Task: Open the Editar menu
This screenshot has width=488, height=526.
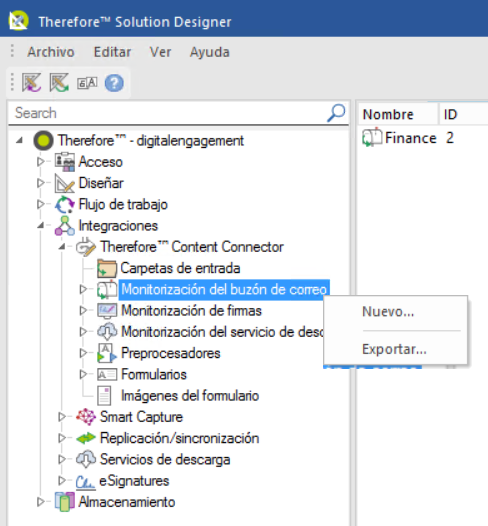Action: point(112,52)
